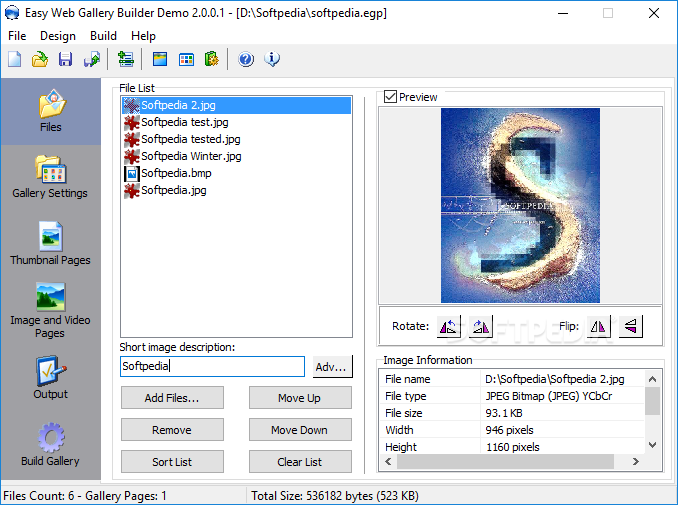Viewport: 678px width, 505px height.
Task: Open advanced description with Adv... button
Action: coord(332,367)
